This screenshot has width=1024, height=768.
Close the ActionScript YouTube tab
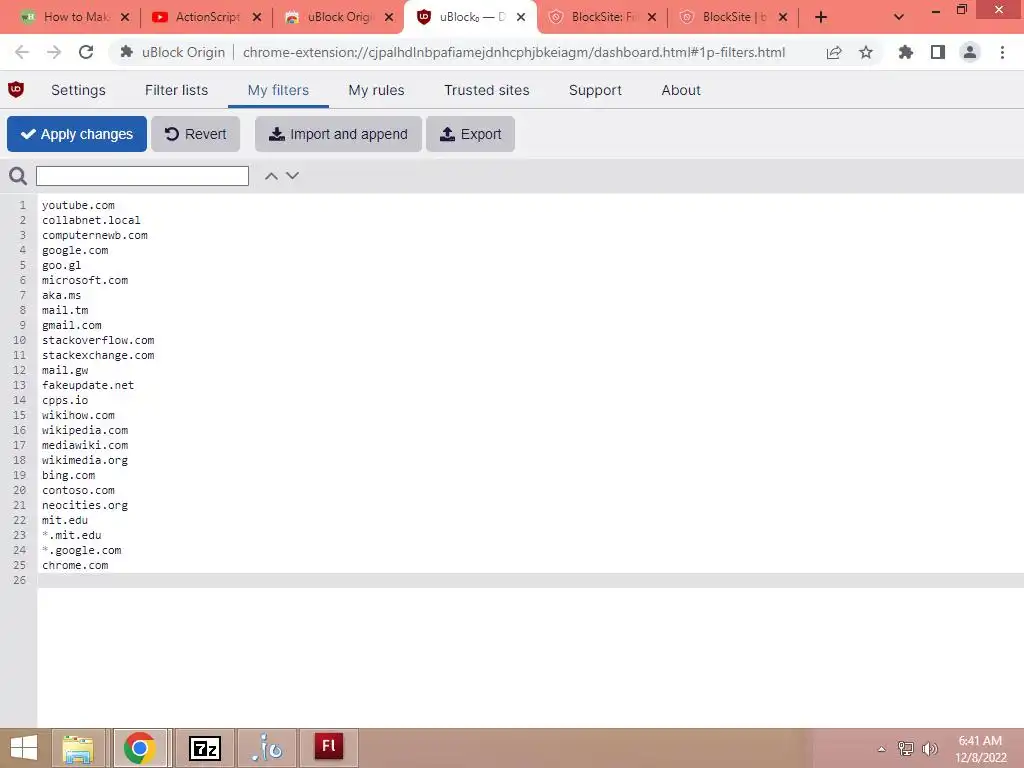pyautogui.click(x=257, y=17)
